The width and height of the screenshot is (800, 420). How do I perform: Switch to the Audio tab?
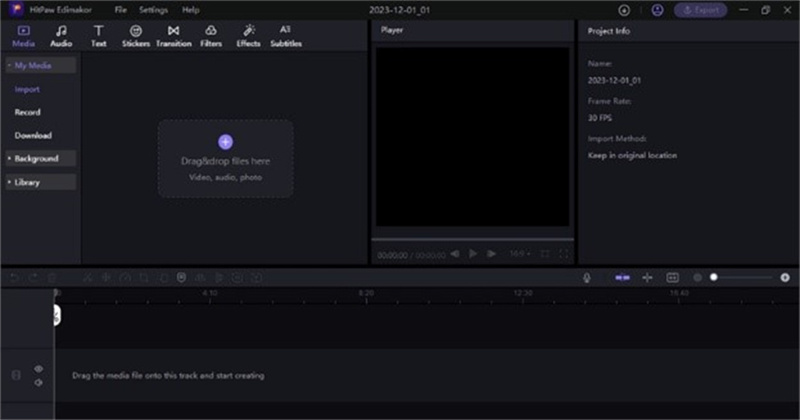pos(61,36)
